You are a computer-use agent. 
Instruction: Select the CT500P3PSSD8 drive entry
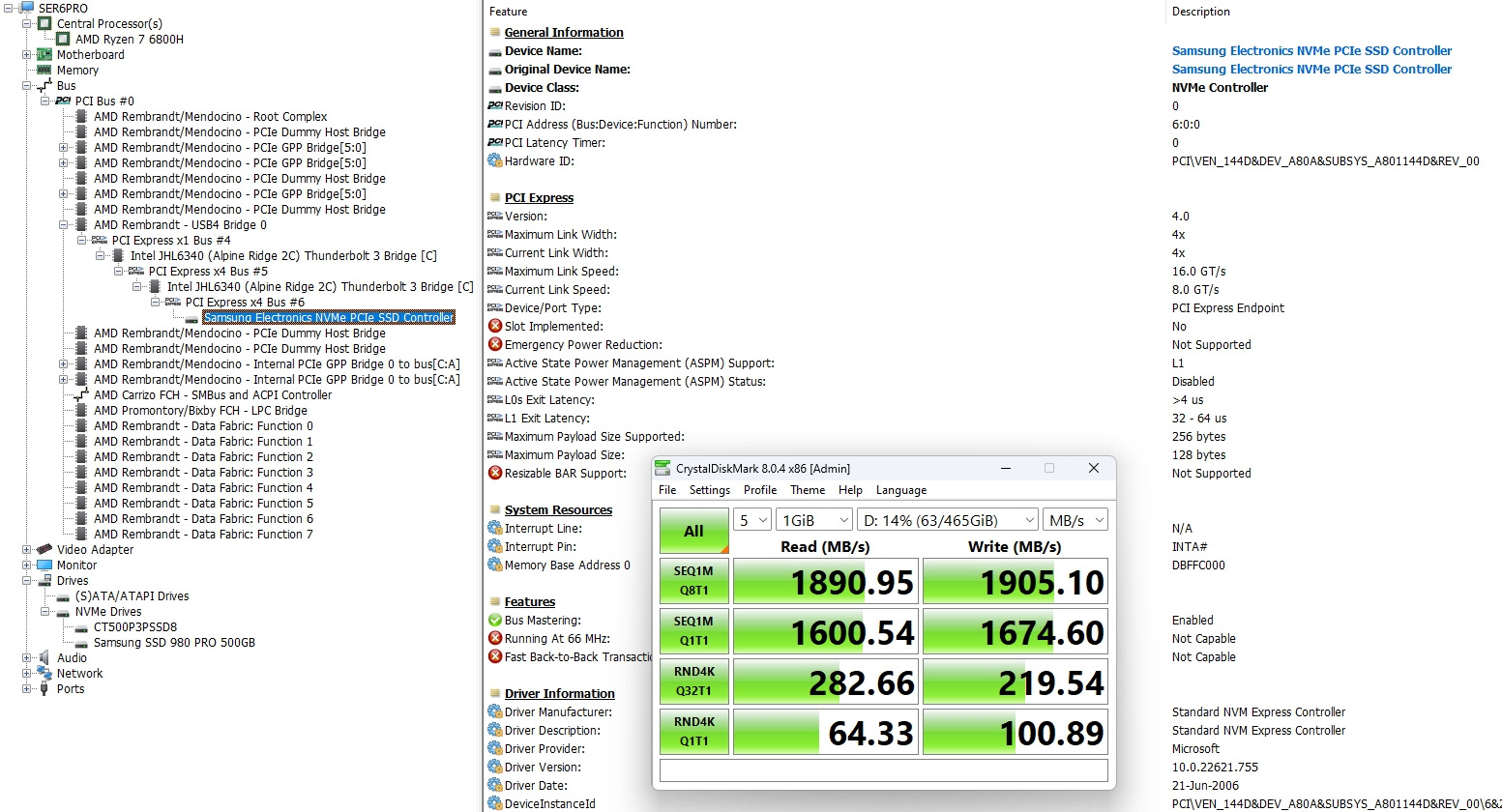[x=135, y=626]
